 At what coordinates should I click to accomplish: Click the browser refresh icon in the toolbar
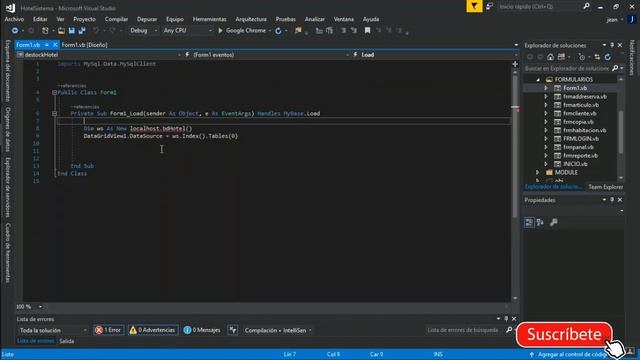click(278, 31)
